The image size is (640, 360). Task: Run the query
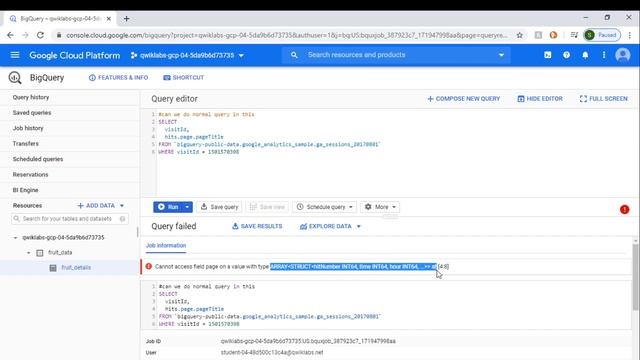click(x=168, y=207)
